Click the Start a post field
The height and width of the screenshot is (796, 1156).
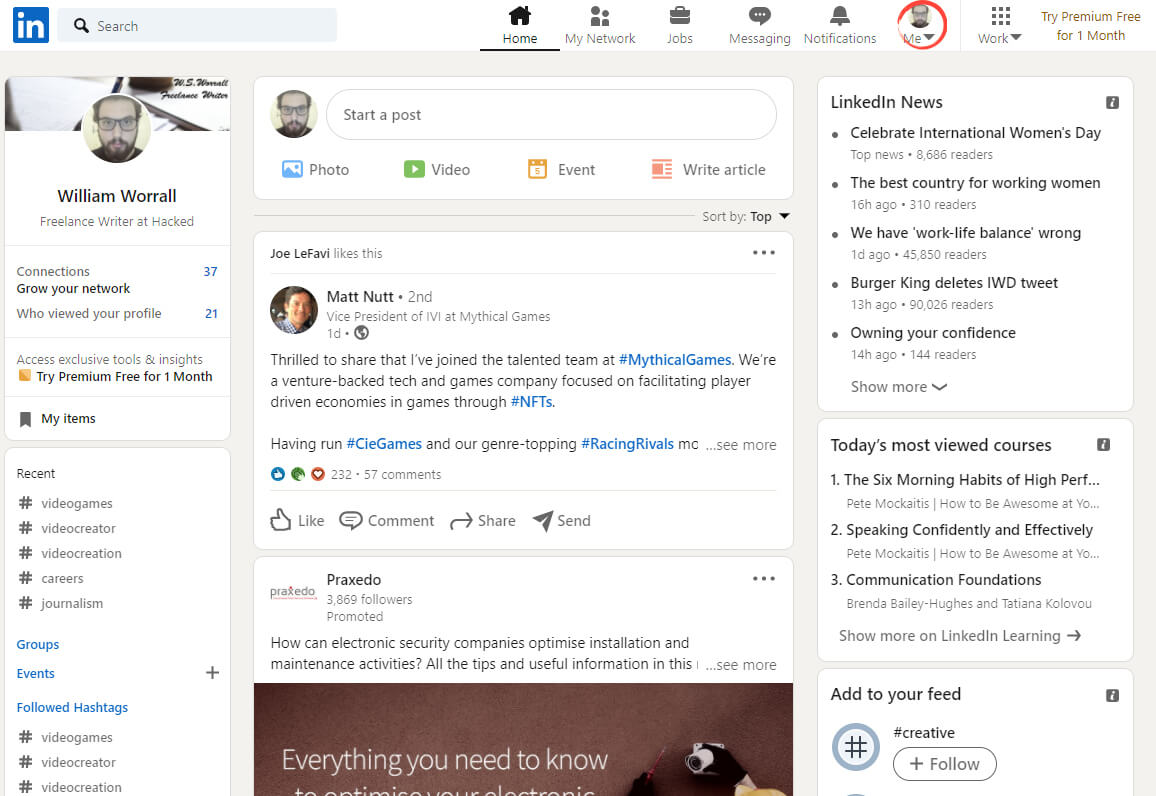551,115
